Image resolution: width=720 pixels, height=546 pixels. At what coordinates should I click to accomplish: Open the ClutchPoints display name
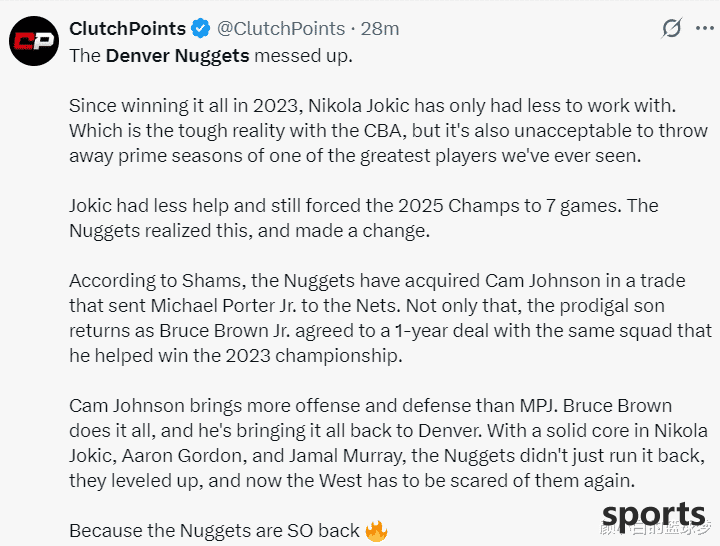point(127,28)
